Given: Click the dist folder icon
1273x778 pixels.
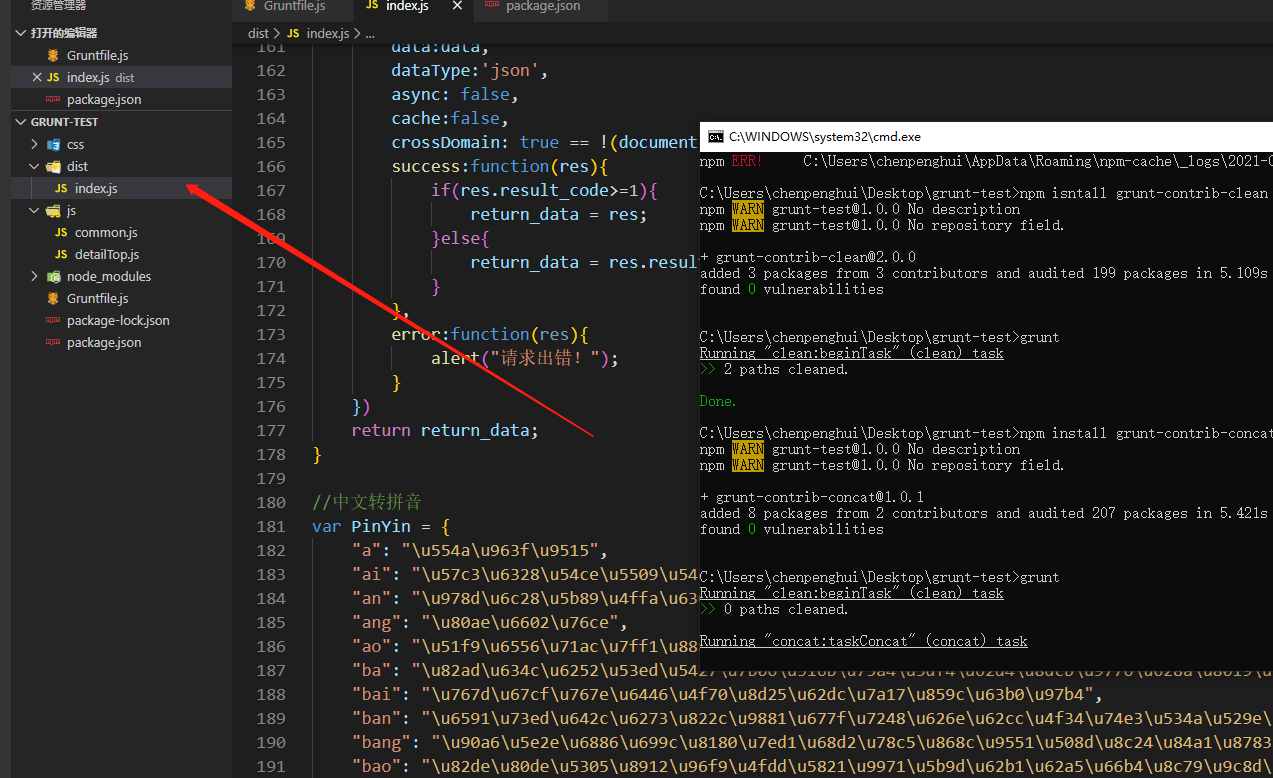Looking at the screenshot, I should (x=54, y=166).
